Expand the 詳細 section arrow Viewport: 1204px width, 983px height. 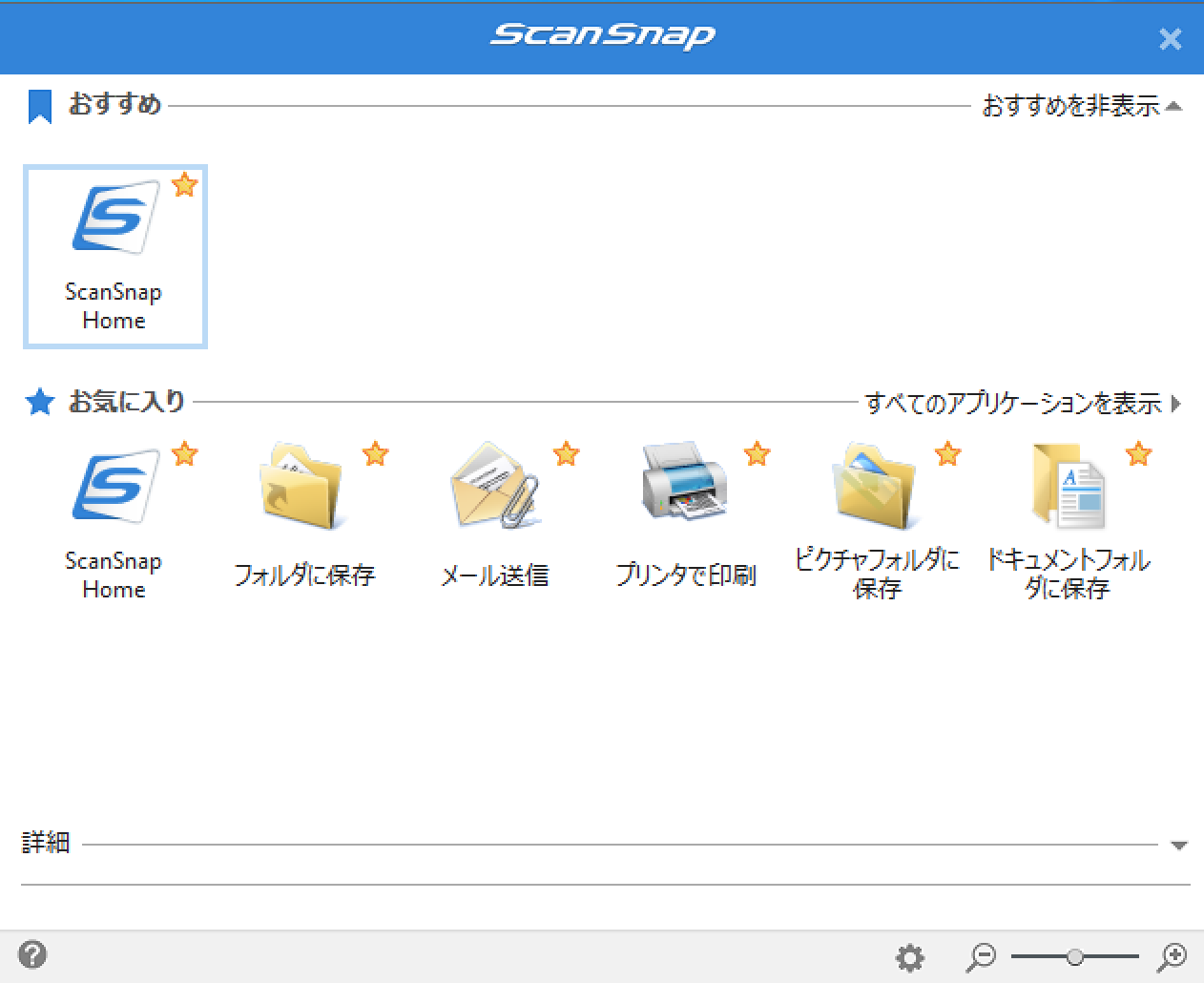(x=1179, y=845)
